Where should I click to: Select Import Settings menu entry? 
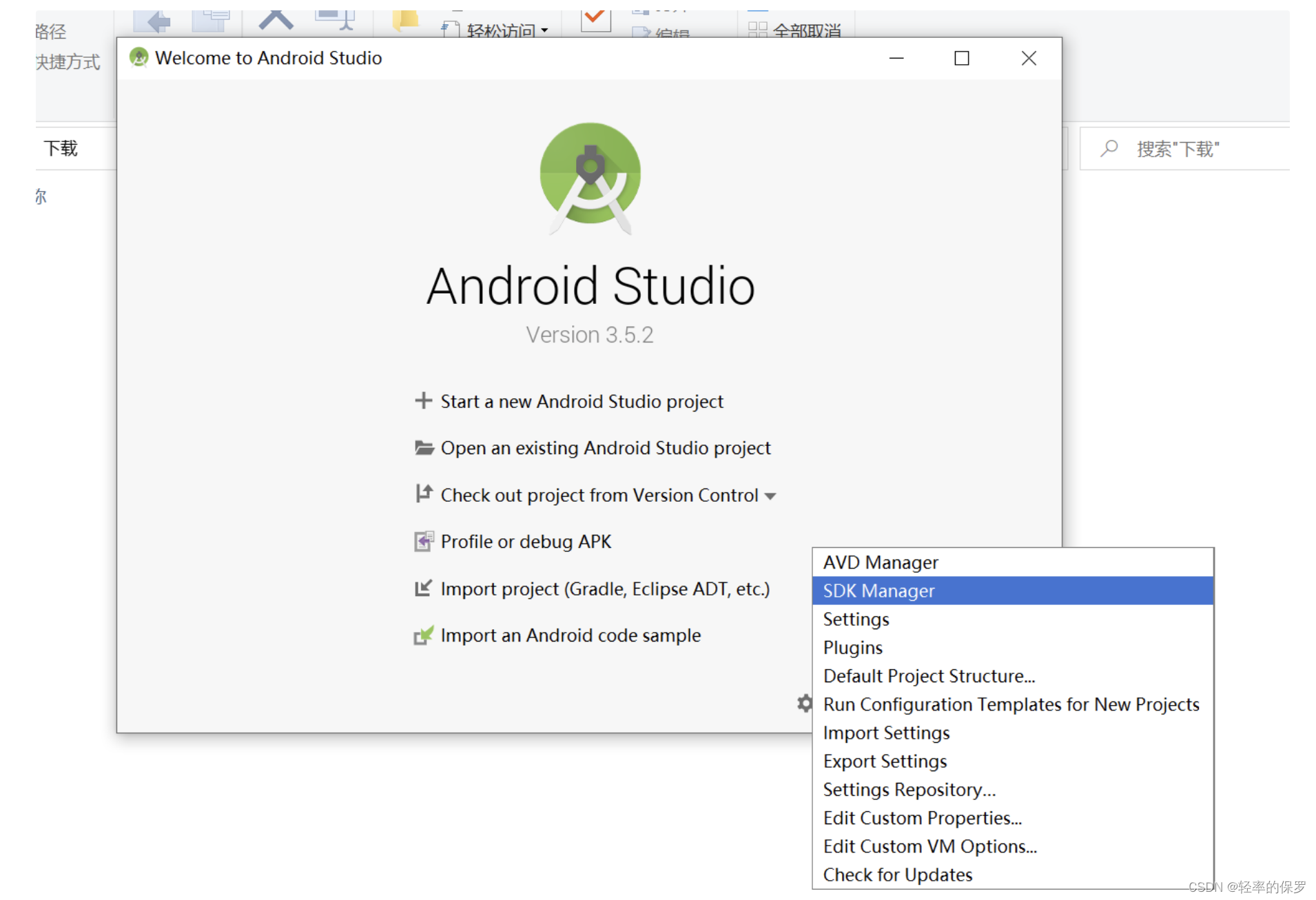[1012, 733]
